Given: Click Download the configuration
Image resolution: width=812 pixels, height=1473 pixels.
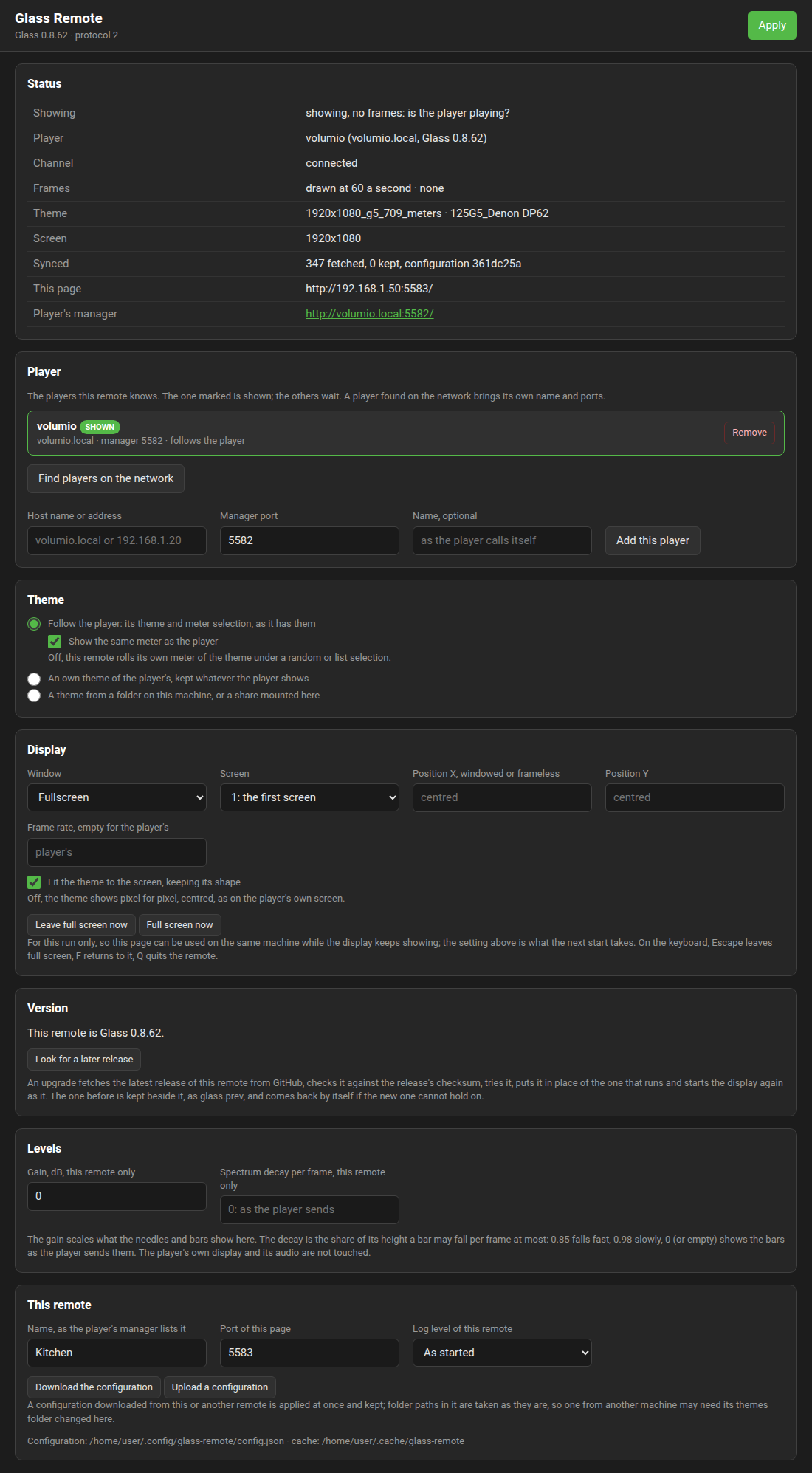Looking at the screenshot, I should (94, 1387).
